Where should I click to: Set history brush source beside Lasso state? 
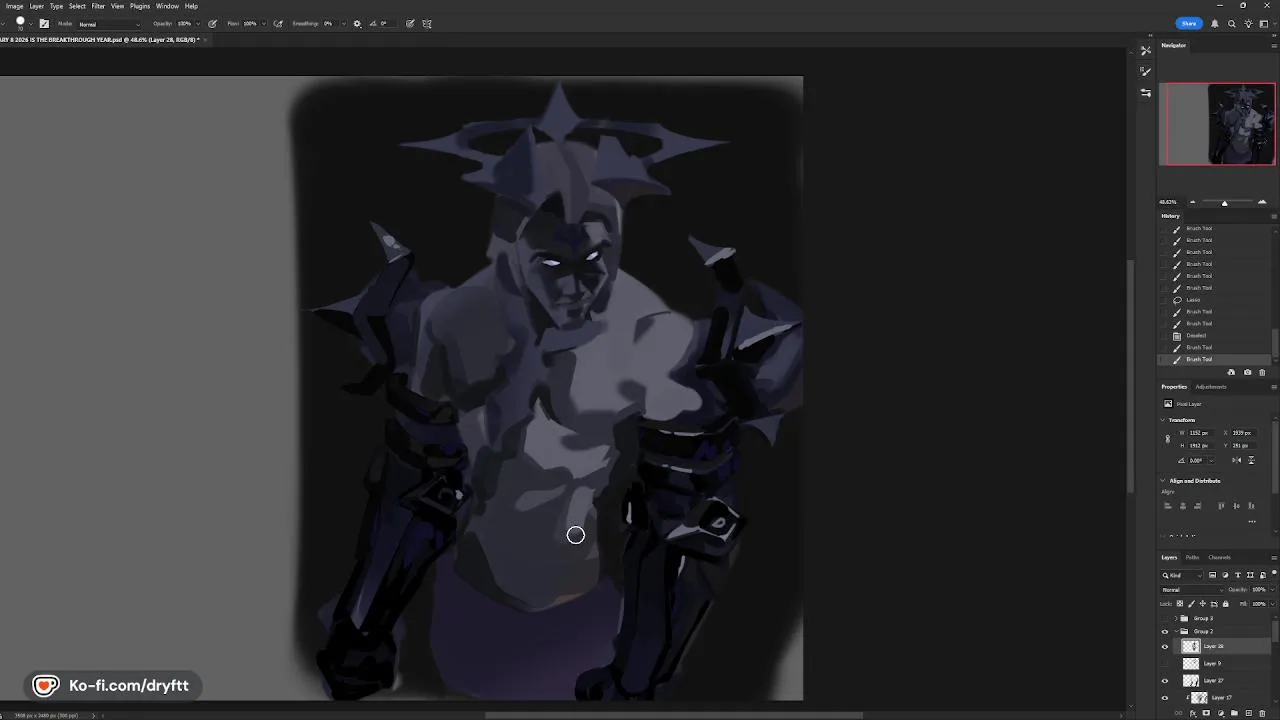point(1164,300)
